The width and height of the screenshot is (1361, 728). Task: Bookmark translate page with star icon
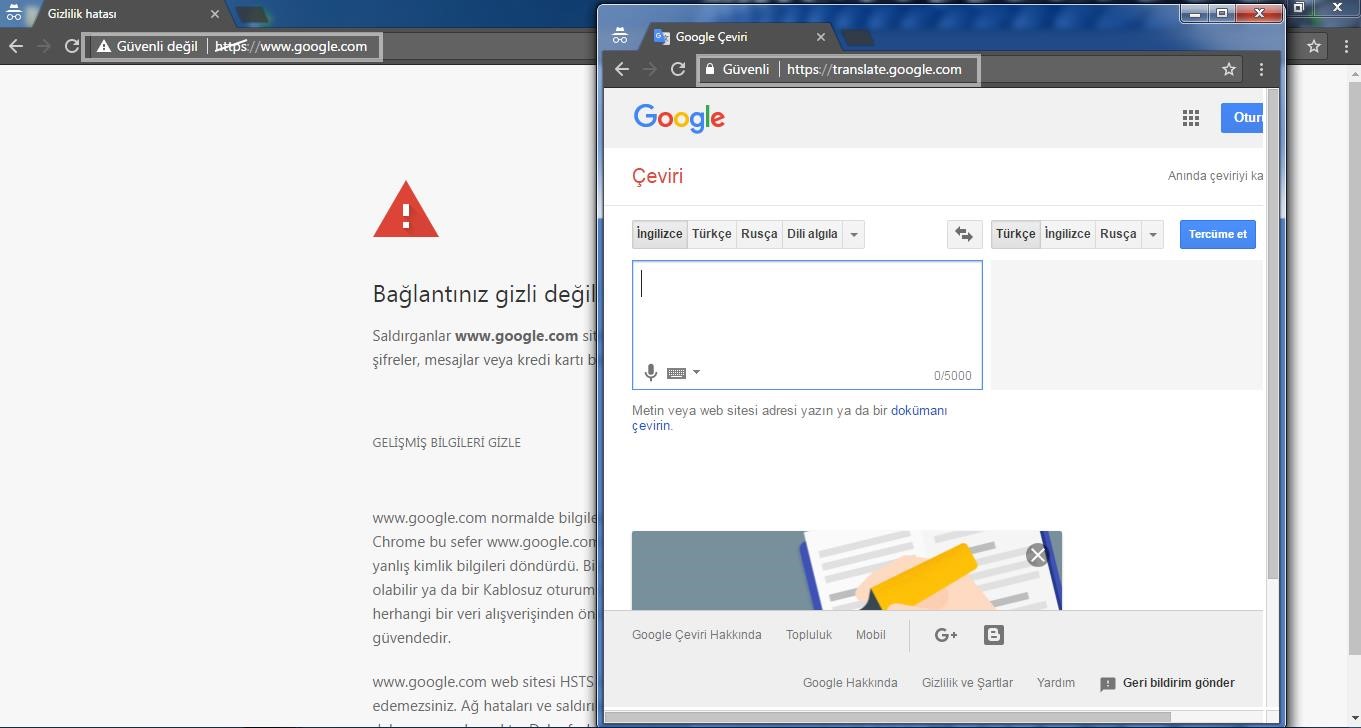coord(1229,69)
